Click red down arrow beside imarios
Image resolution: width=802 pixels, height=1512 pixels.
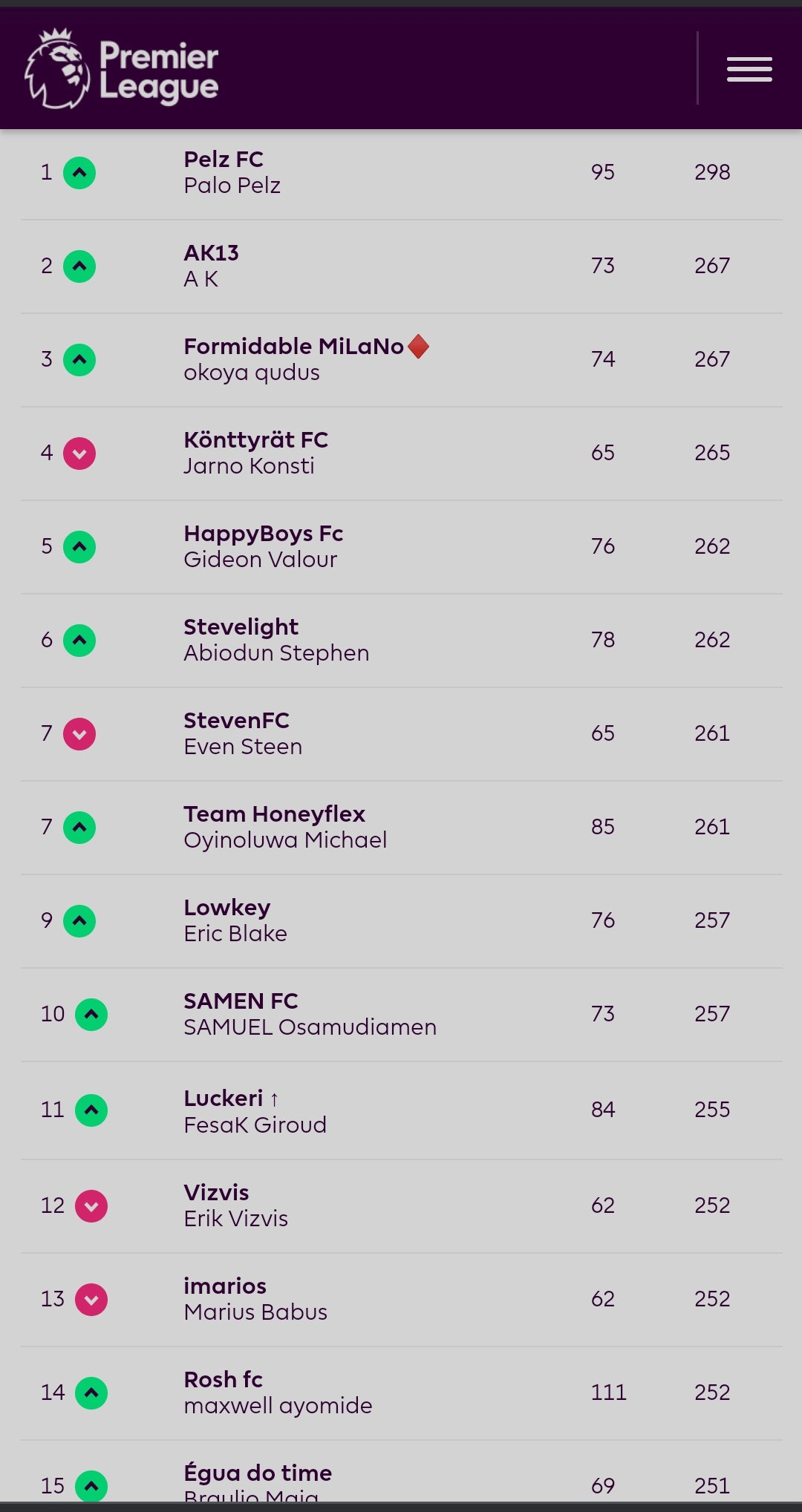91,1300
